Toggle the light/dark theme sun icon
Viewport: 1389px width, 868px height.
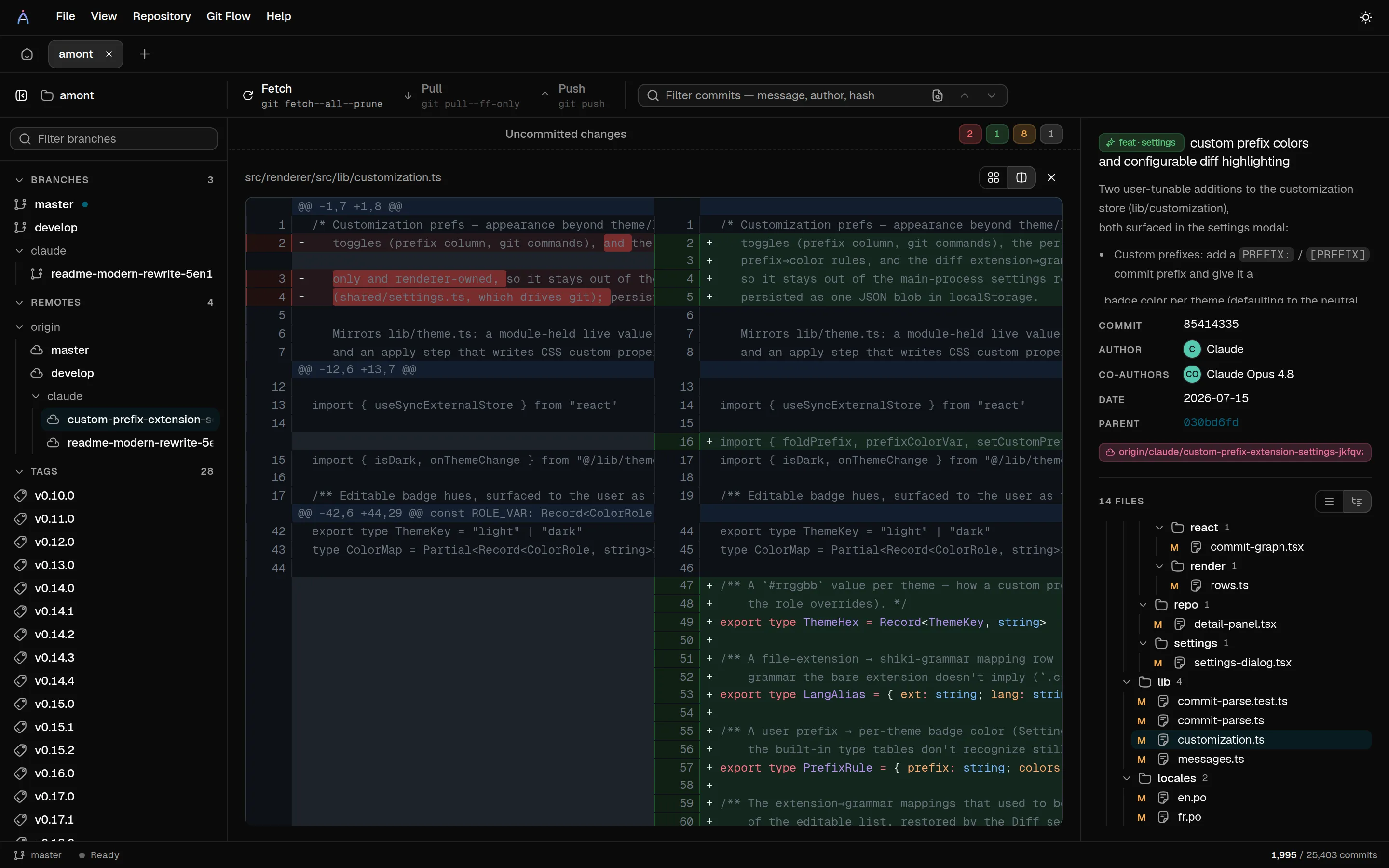point(1365,17)
